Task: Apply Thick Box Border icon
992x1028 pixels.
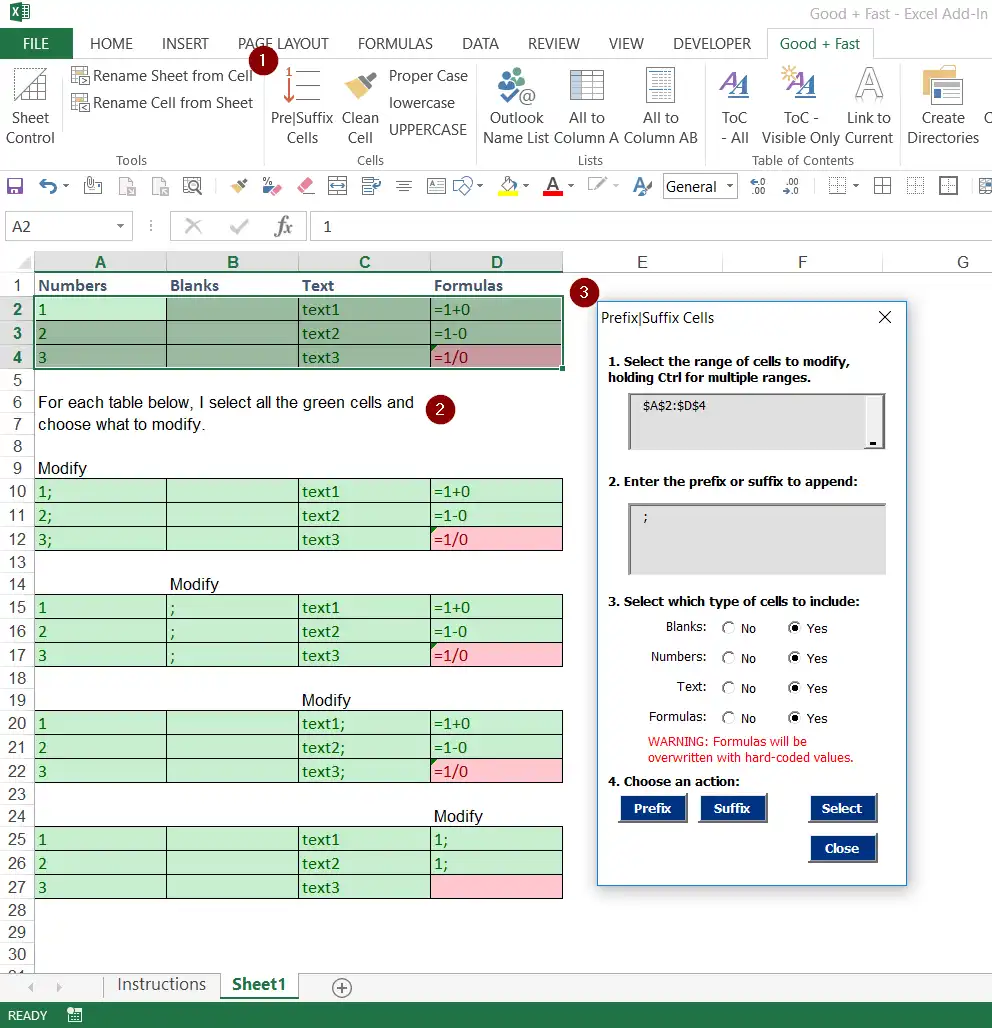Action: pyautogui.click(x=948, y=186)
